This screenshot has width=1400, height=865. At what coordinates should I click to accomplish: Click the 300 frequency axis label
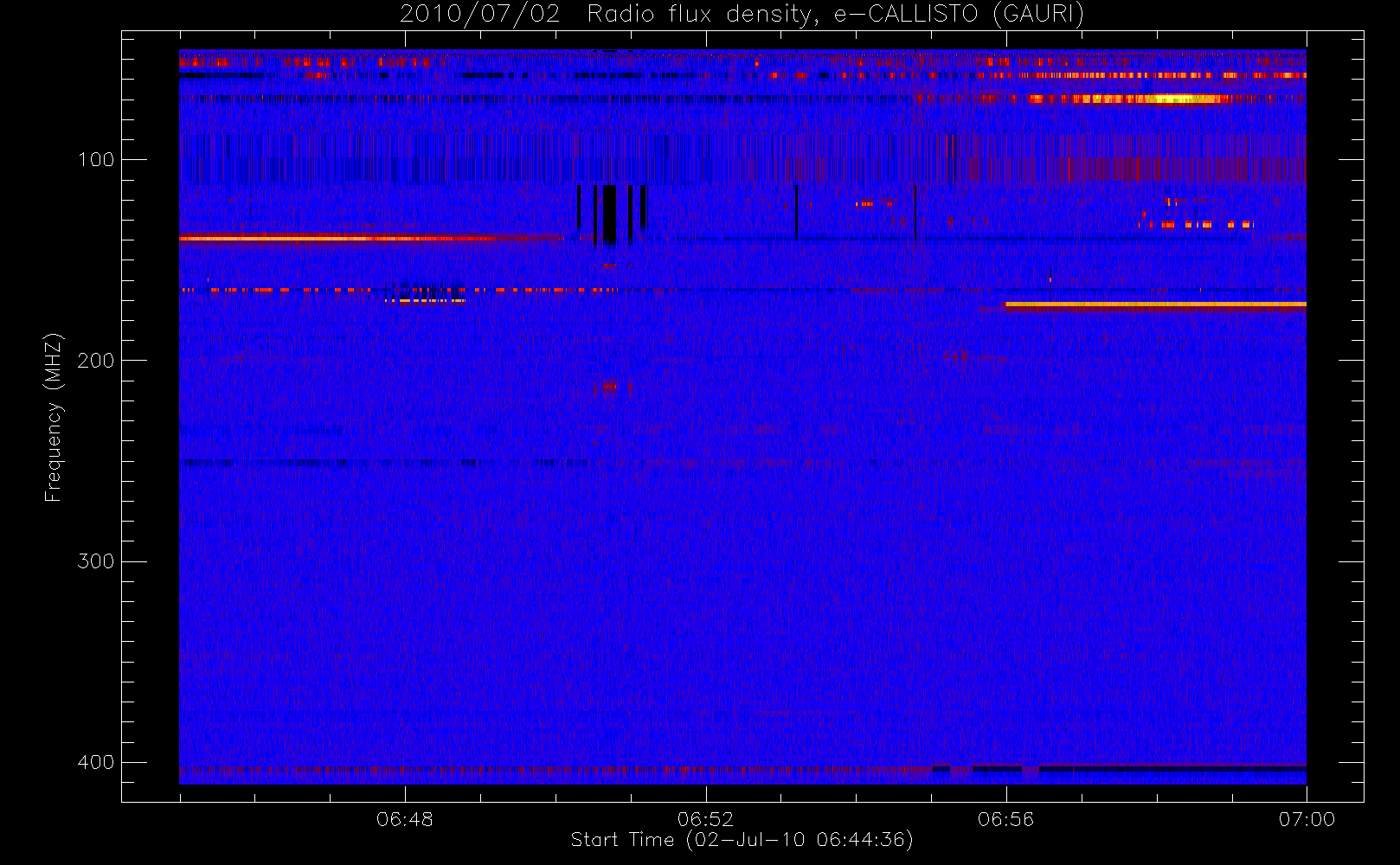pyautogui.click(x=95, y=561)
